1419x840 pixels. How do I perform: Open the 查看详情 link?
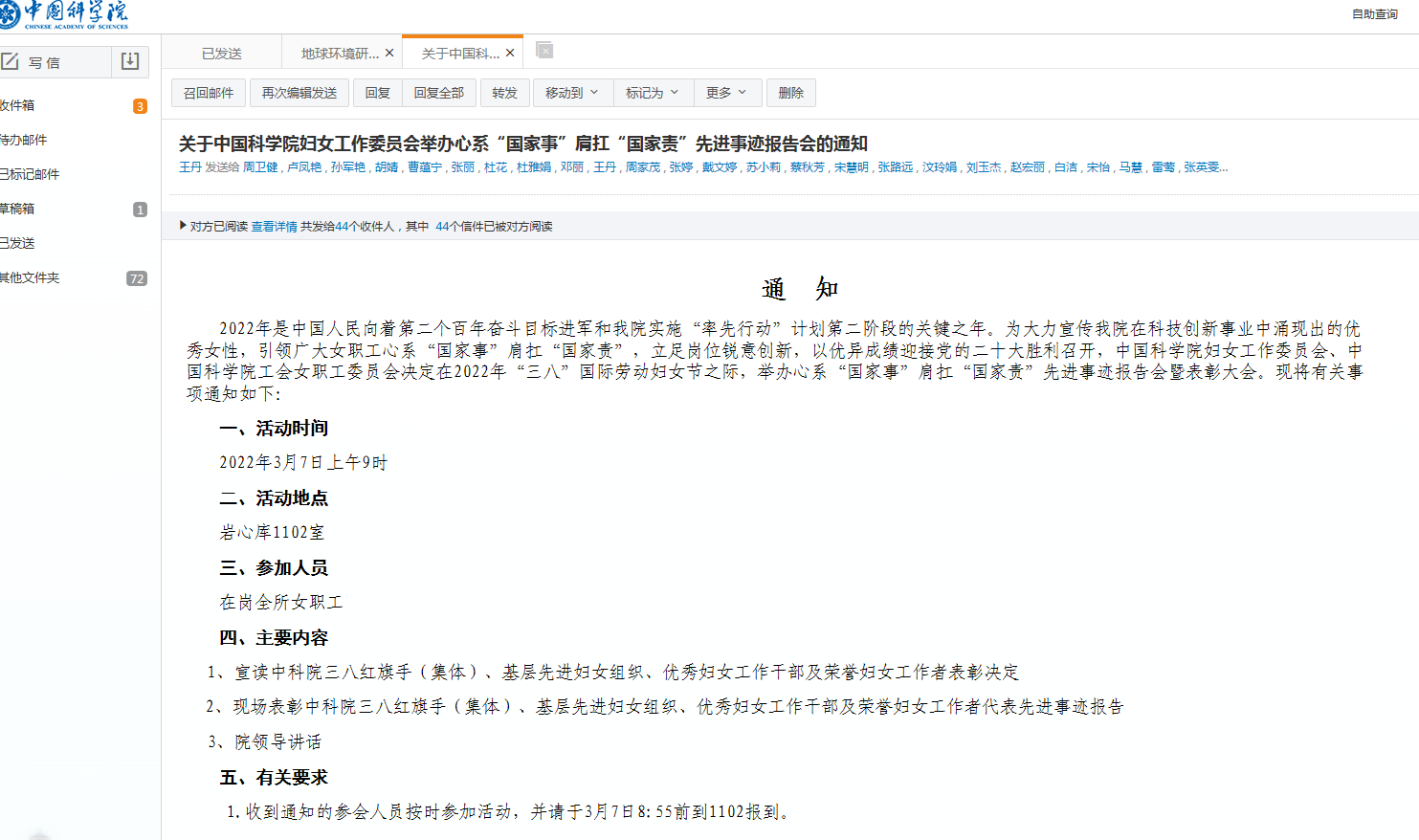274,227
